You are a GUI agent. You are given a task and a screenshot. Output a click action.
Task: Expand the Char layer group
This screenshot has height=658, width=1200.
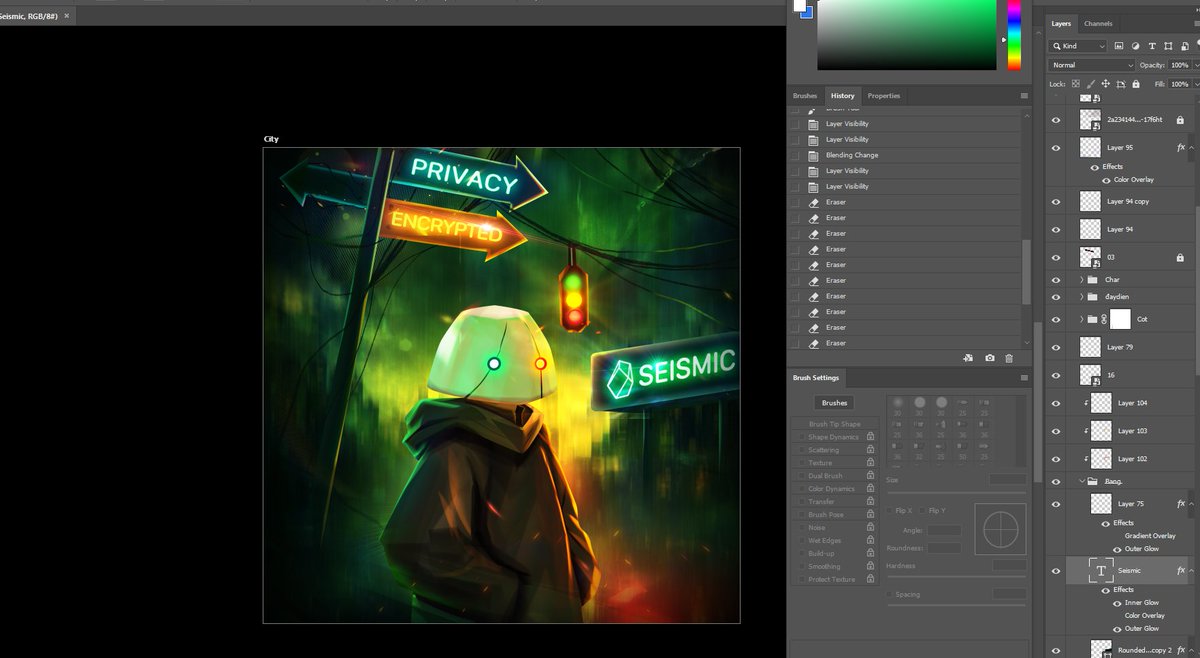1082,280
